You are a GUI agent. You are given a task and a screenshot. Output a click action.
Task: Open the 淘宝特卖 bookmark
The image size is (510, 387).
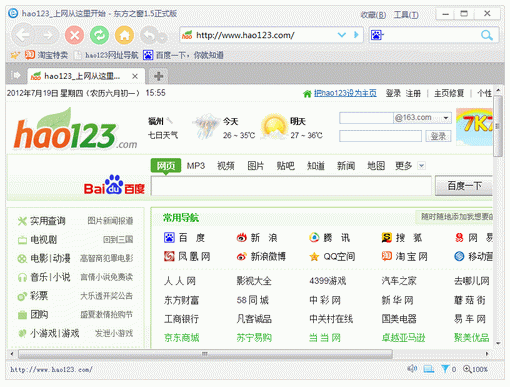46,55
